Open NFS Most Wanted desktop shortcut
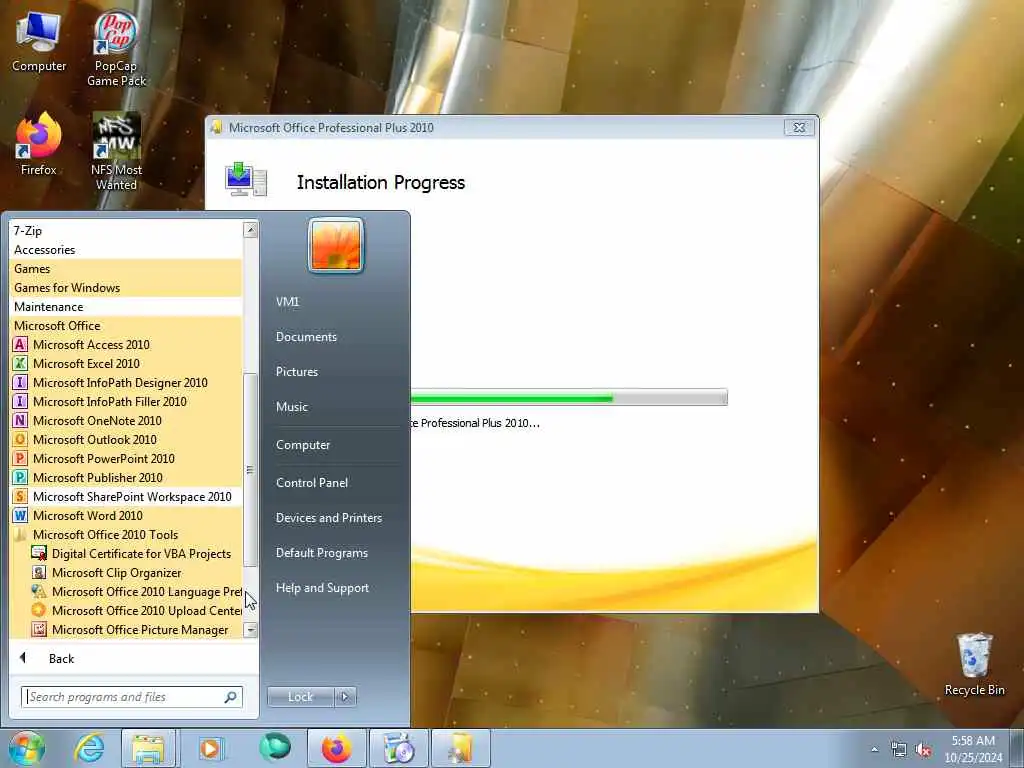This screenshot has height=768, width=1024. point(116,152)
